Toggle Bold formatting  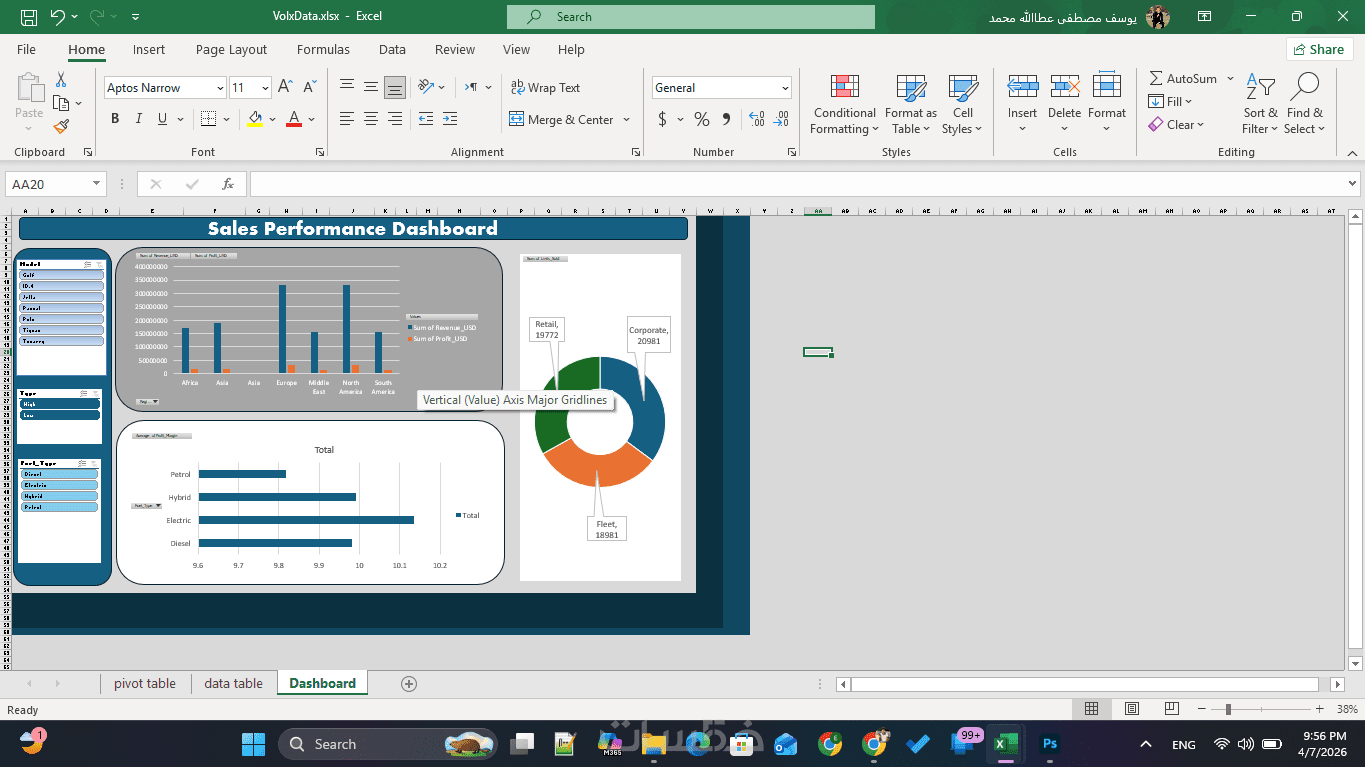click(115, 119)
